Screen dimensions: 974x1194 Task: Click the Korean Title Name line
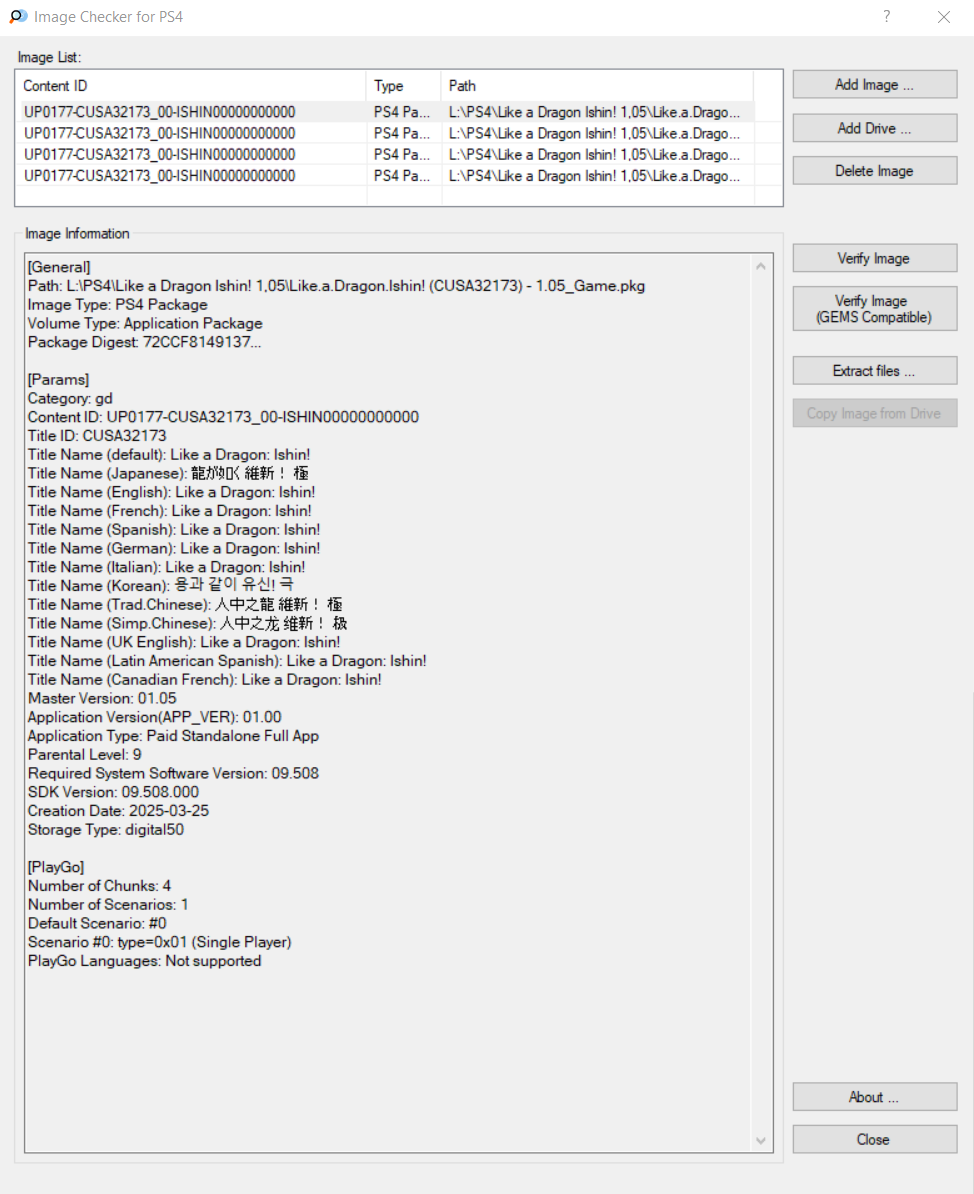[x=161, y=586]
